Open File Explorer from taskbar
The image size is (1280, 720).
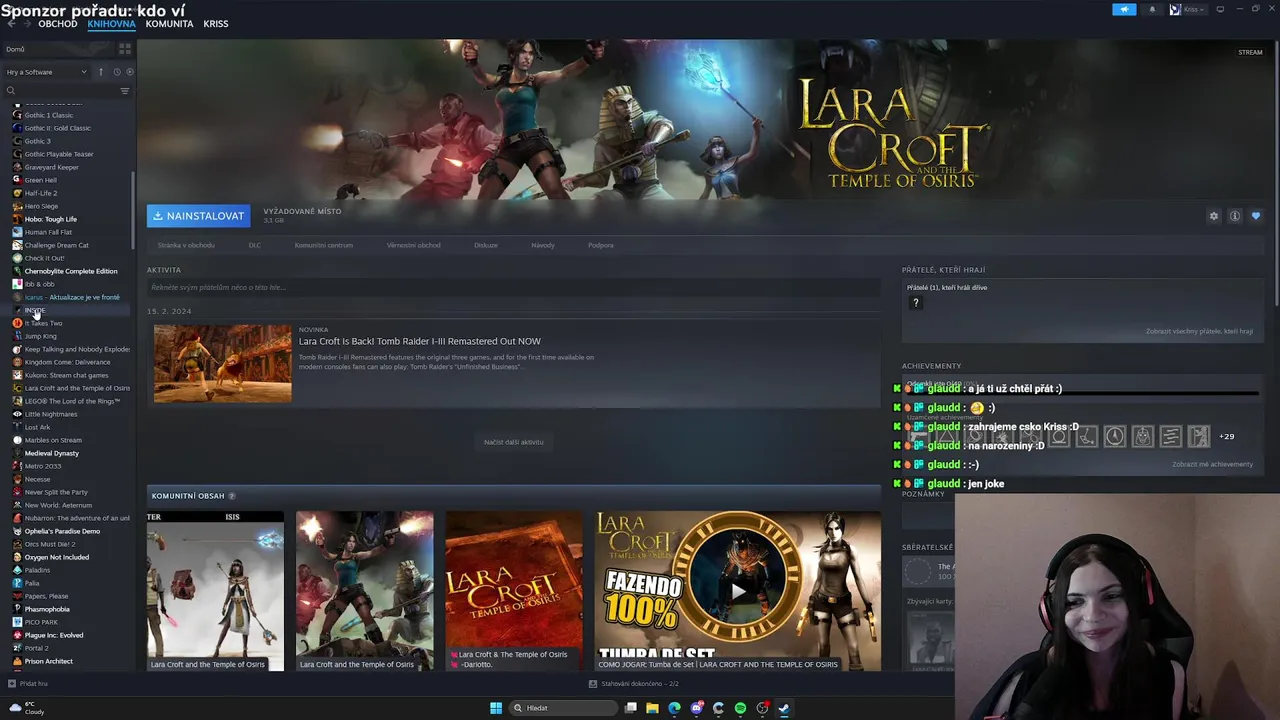pyautogui.click(x=652, y=708)
